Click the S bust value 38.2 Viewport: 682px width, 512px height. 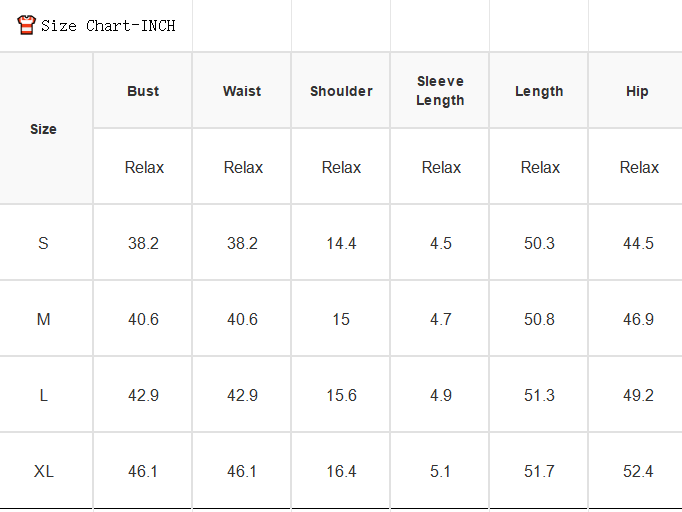pos(143,243)
